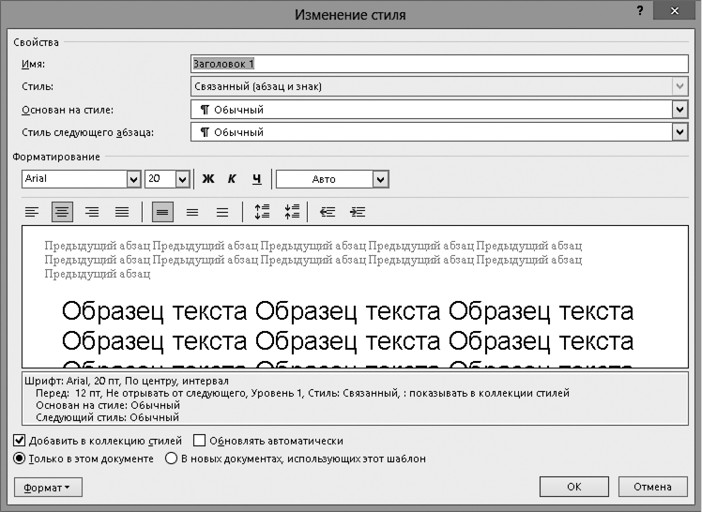This screenshot has height=512, width=702.
Task: Apply justified alignment to text
Action: (122, 212)
